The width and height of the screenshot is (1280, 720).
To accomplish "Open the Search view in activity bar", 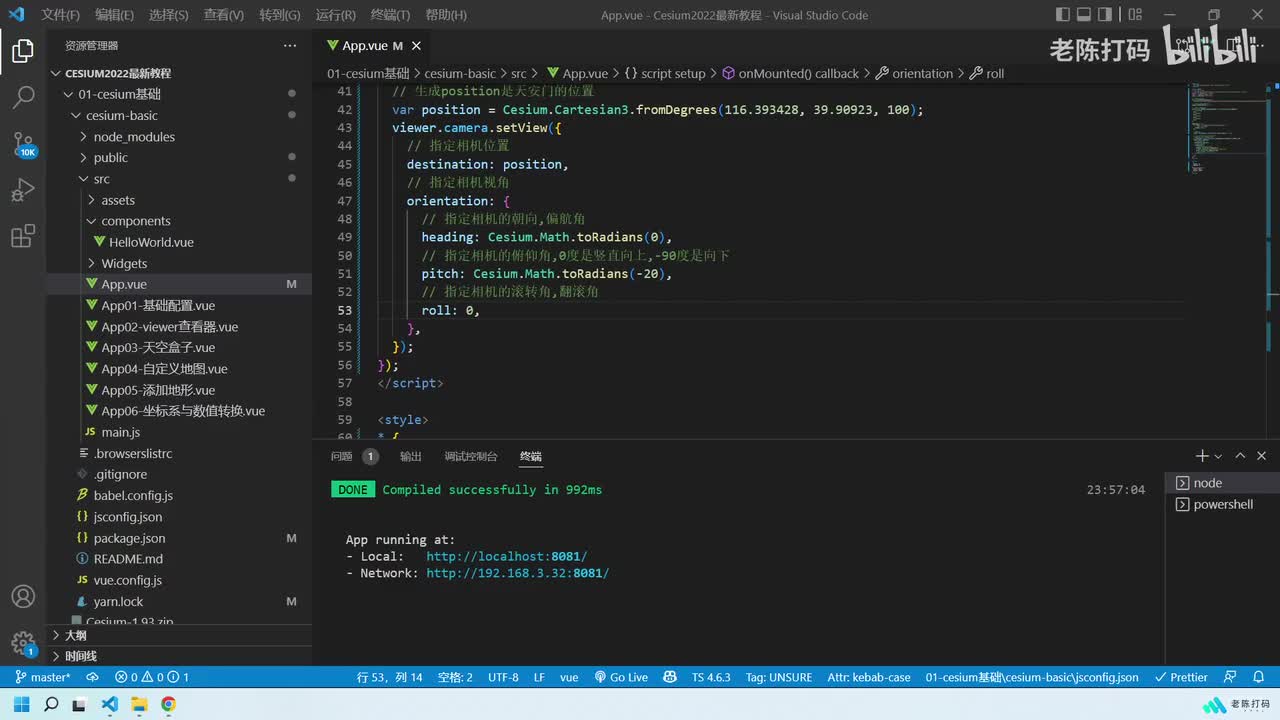I will 23,97.
